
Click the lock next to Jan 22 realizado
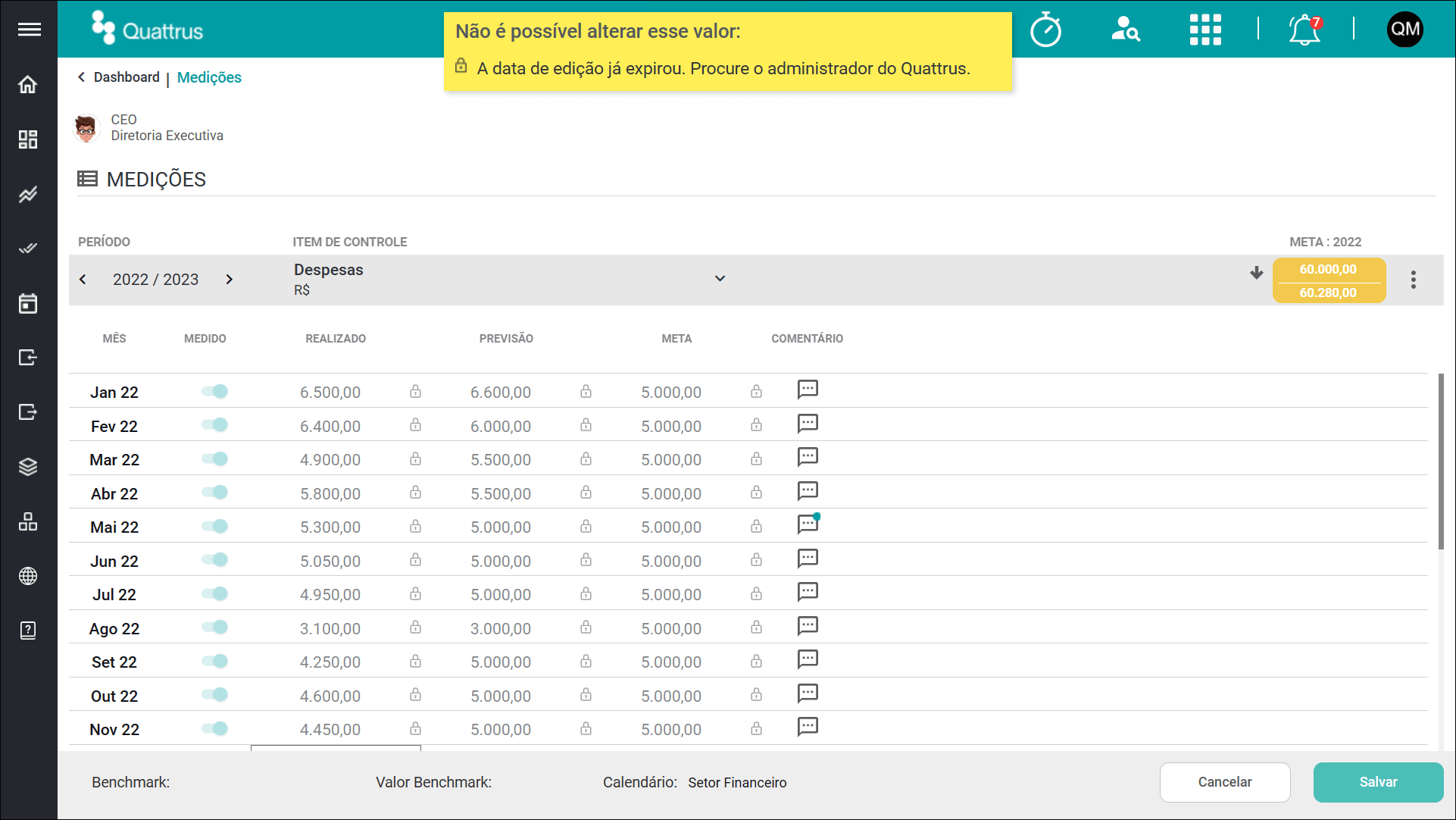click(x=415, y=391)
